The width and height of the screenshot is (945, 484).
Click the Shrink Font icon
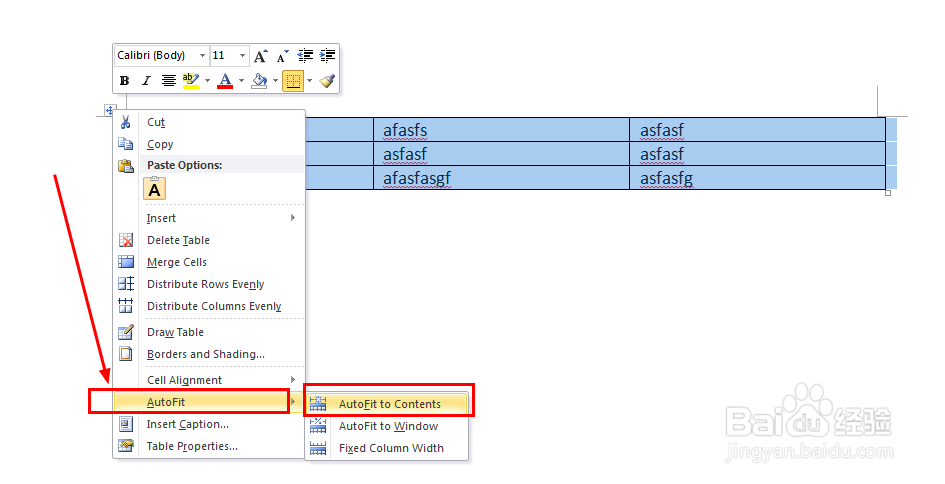pos(282,56)
